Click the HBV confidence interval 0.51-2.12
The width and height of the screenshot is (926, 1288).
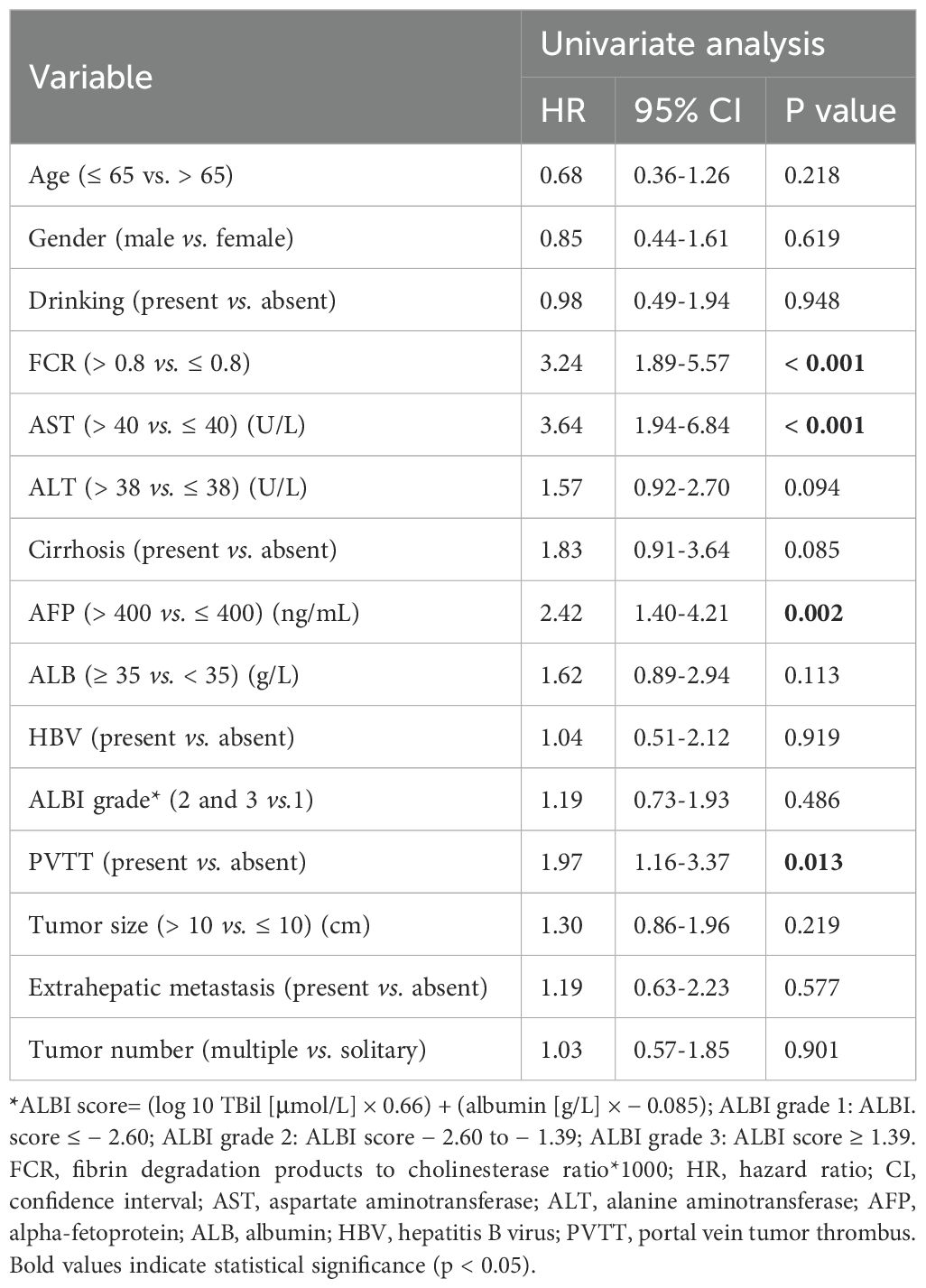[681, 737]
